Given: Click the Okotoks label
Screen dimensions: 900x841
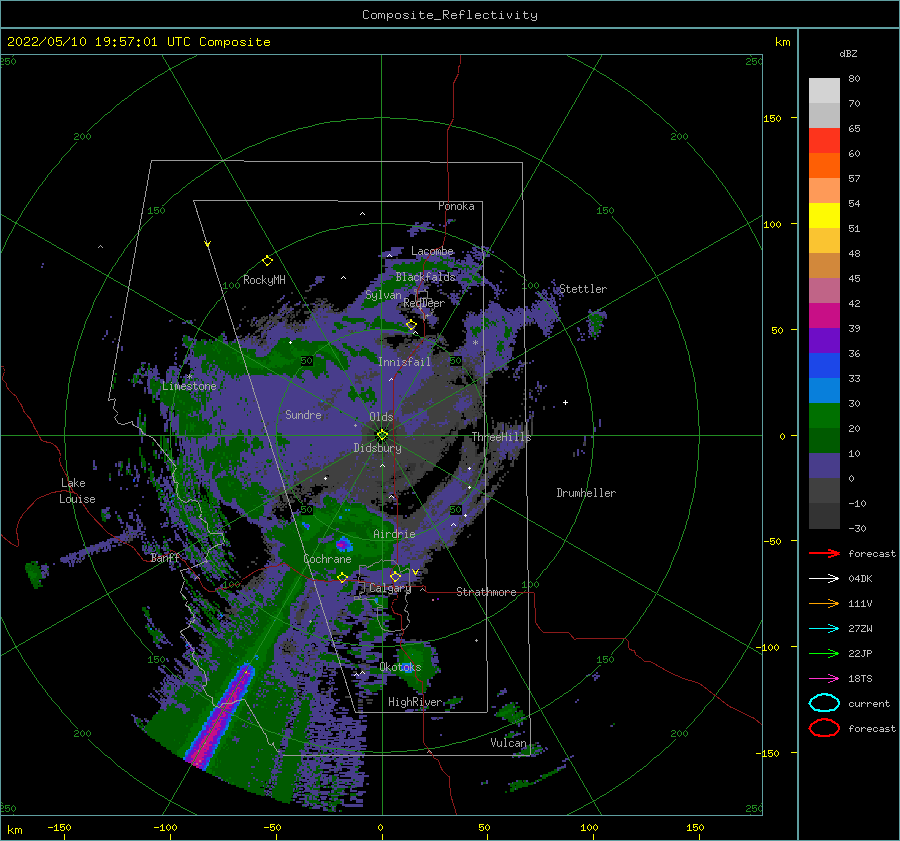Looking at the screenshot, I should [x=400, y=667].
